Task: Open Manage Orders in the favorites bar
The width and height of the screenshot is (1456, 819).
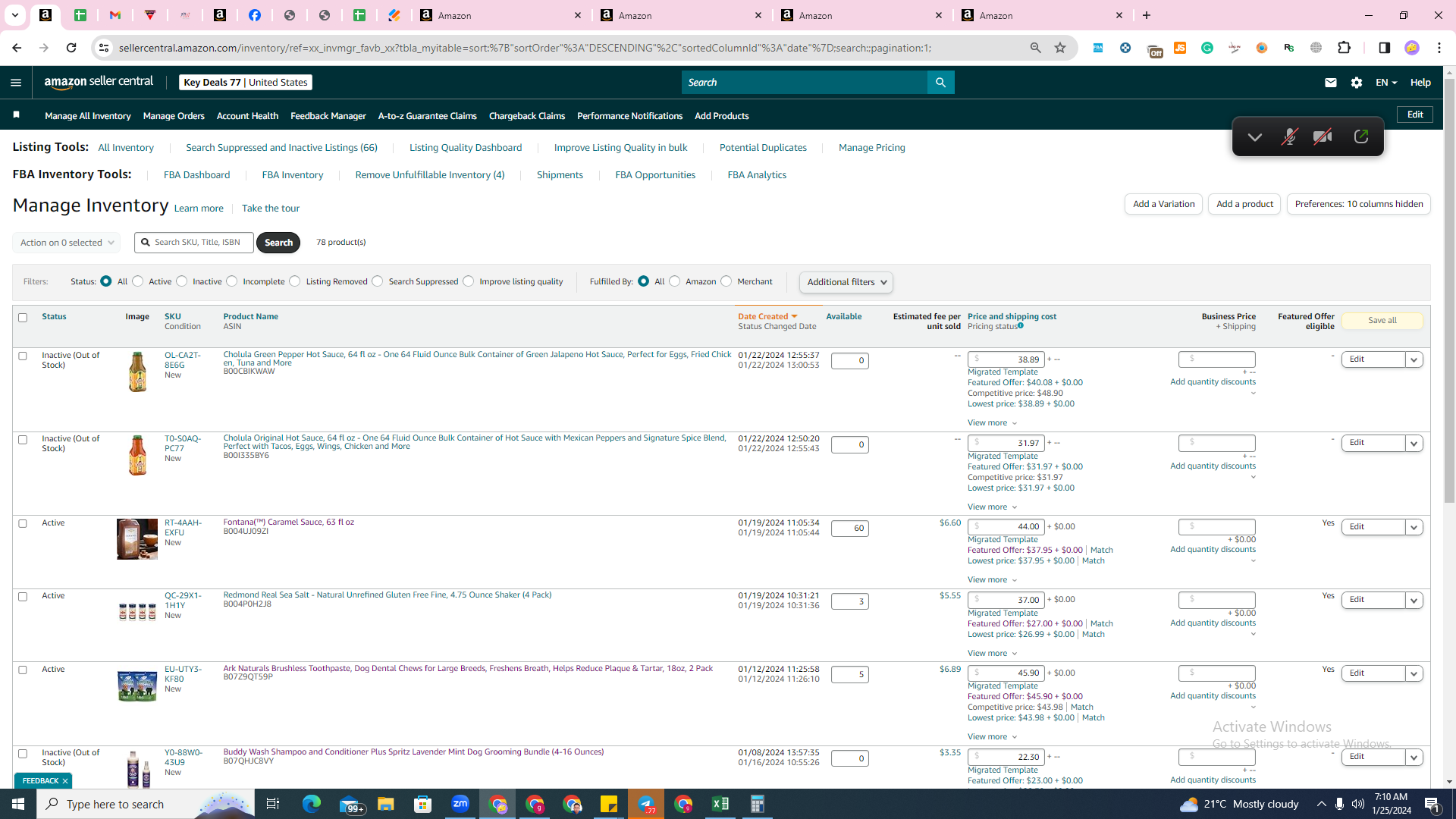Action: [x=174, y=116]
